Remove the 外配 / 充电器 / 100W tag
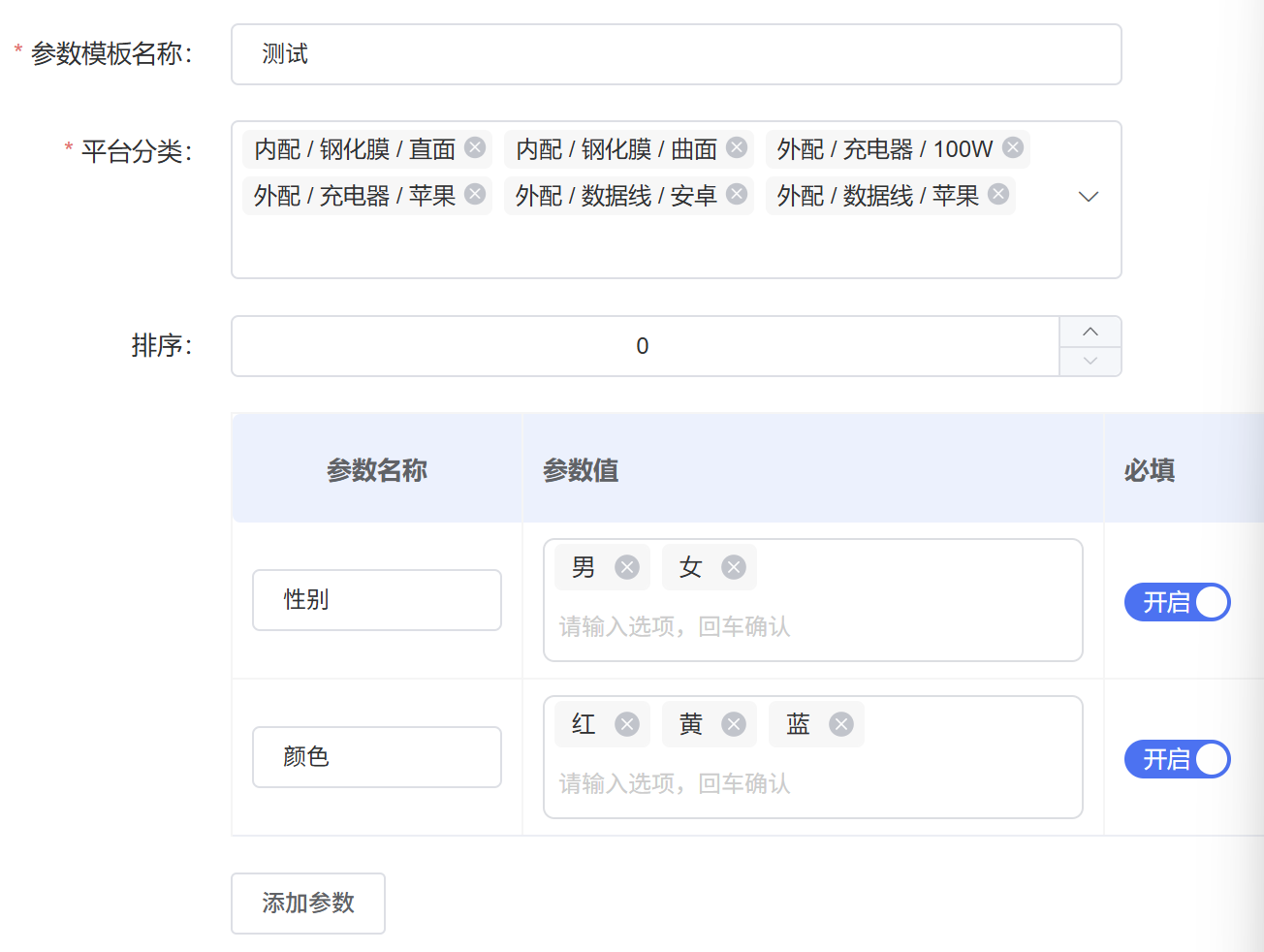 click(x=1013, y=147)
